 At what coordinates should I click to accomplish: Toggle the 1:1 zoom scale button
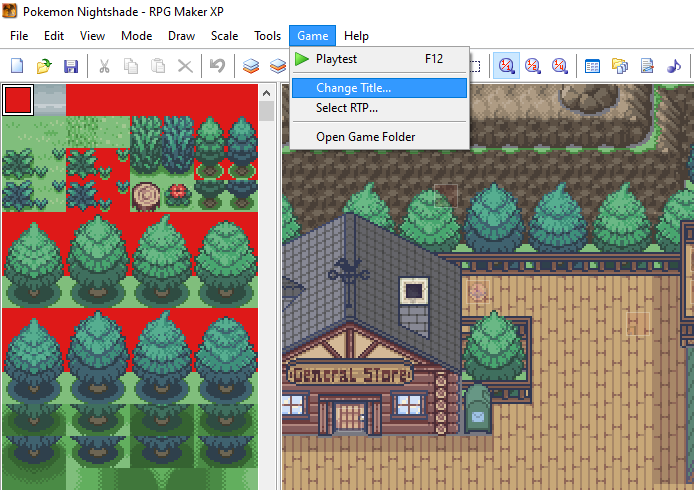[506, 66]
